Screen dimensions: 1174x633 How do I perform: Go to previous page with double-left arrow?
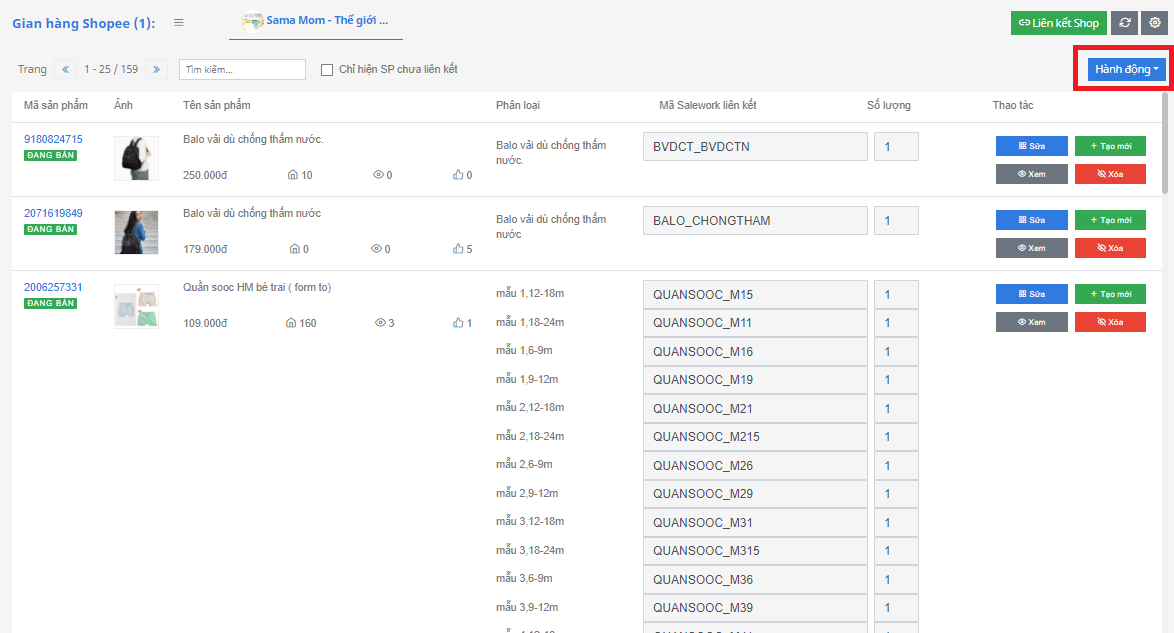pyautogui.click(x=65, y=69)
